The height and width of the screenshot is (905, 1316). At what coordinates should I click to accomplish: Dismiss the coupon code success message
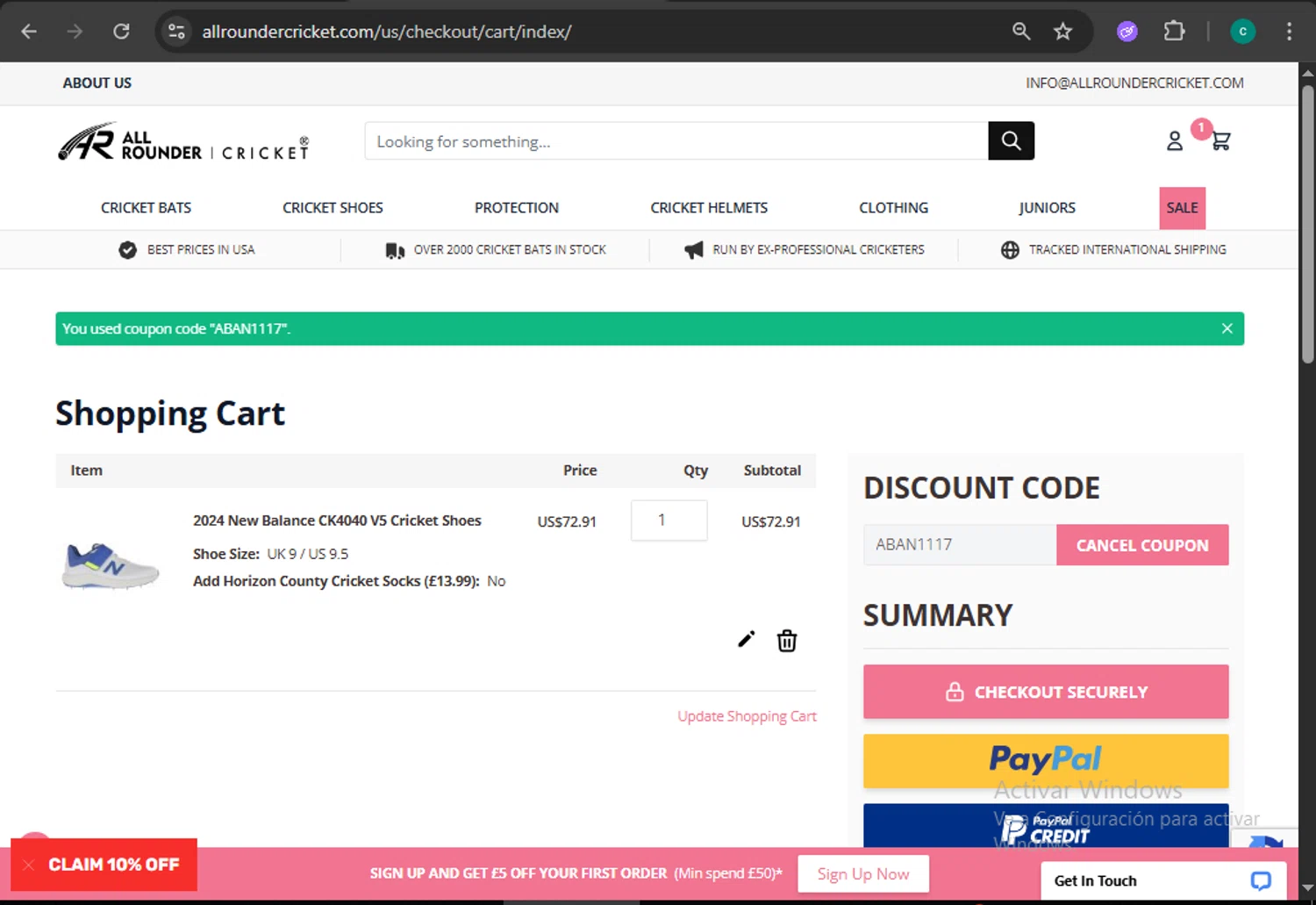point(1227,328)
